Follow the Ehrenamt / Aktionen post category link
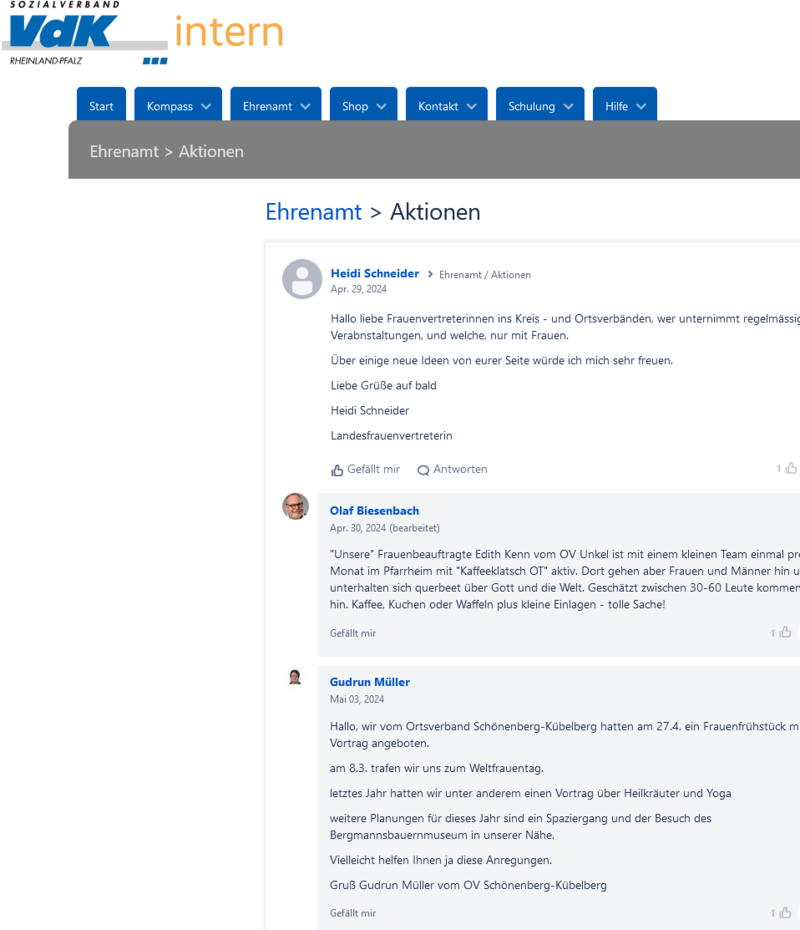Viewport: 800px width, 930px height. coord(485,275)
